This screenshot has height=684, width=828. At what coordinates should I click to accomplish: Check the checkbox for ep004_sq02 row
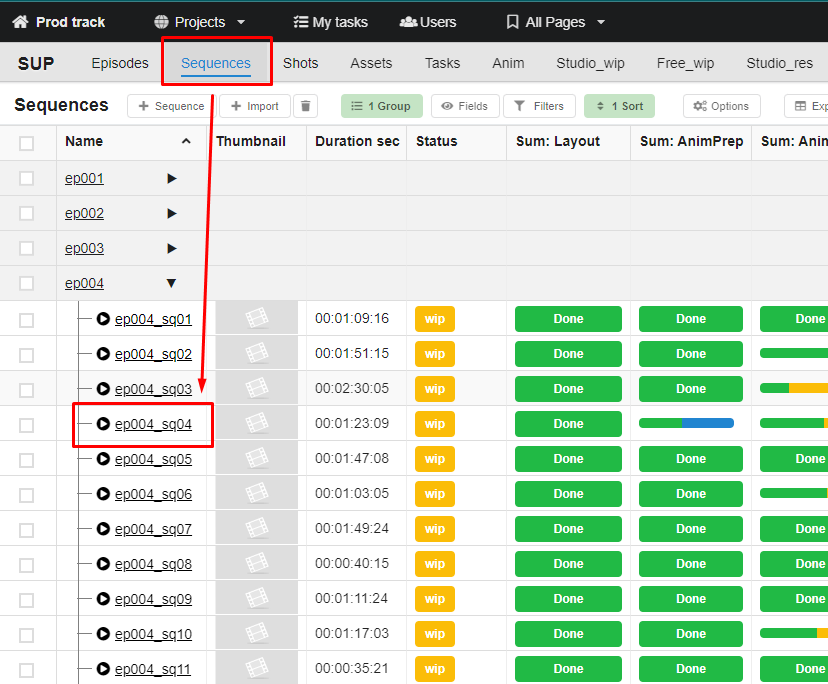click(27, 354)
